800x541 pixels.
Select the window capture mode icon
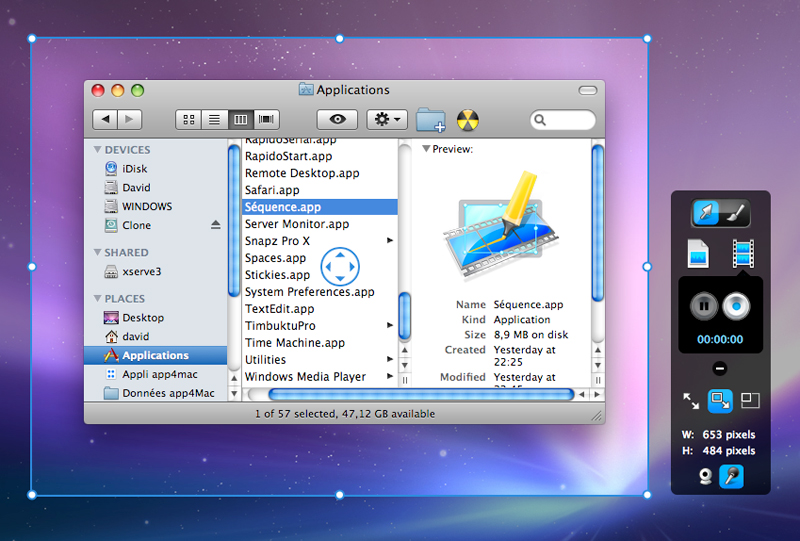[x=750, y=400]
